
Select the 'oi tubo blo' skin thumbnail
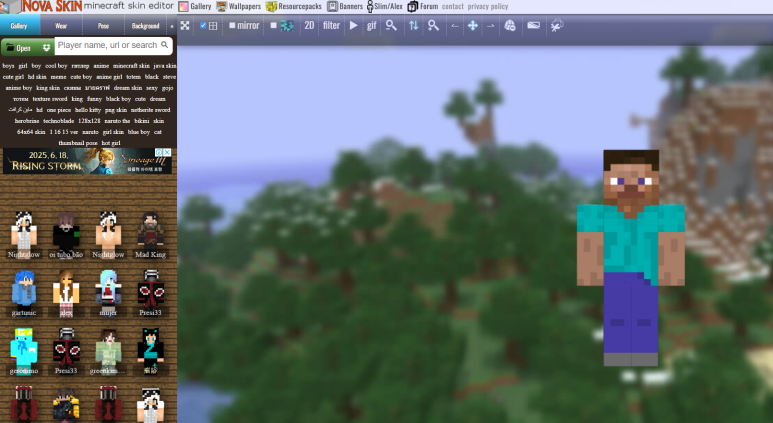pyautogui.click(x=66, y=235)
